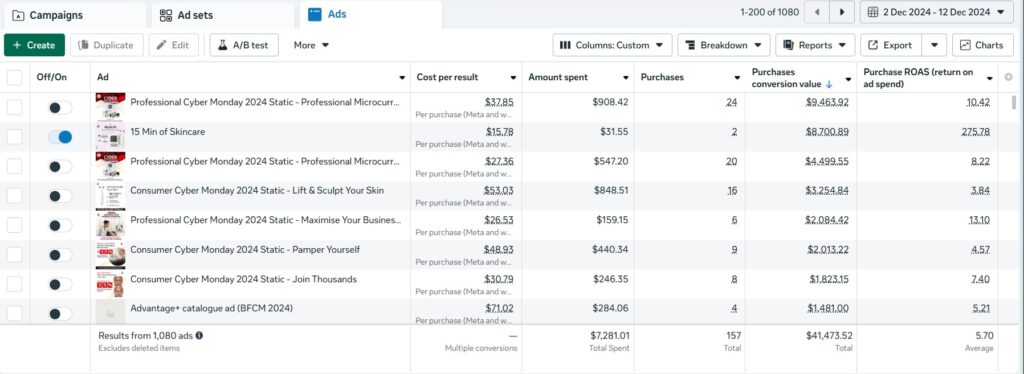Image resolution: width=1024 pixels, height=374 pixels.
Task: Click the Duplicate button
Action: 106,45
